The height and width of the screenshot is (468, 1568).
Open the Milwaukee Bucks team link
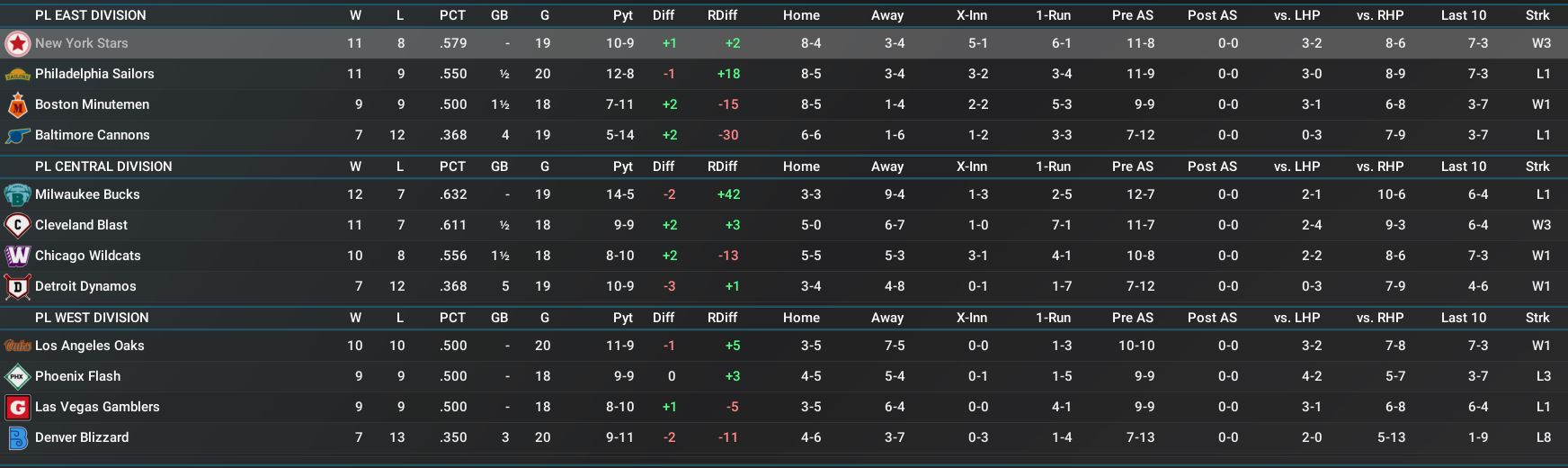click(x=87, y=194)
